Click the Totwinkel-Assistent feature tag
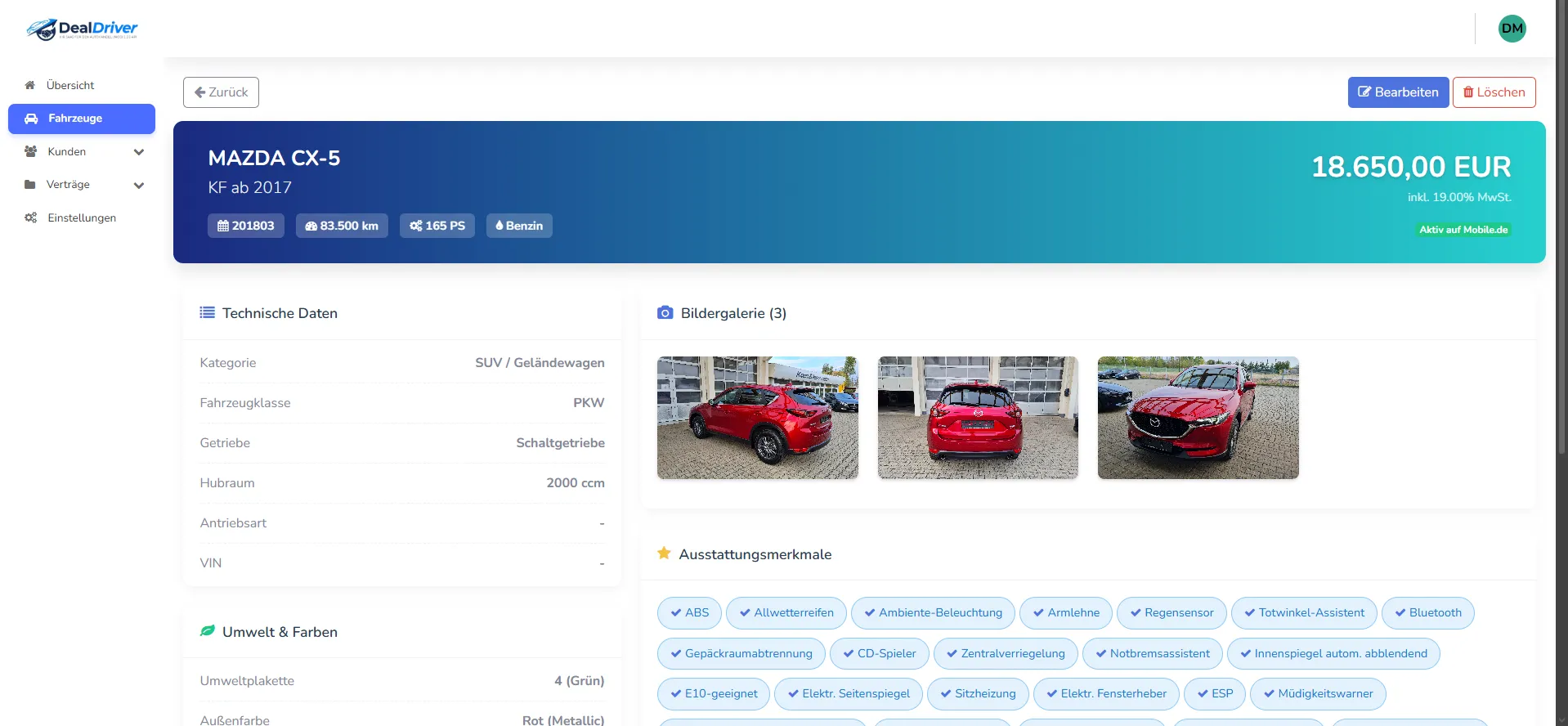 (1304, 613)
